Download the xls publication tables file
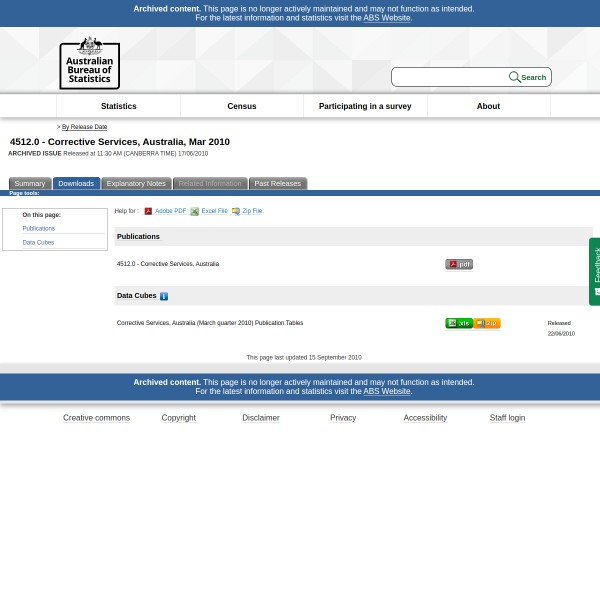 [x=459, y=323]
